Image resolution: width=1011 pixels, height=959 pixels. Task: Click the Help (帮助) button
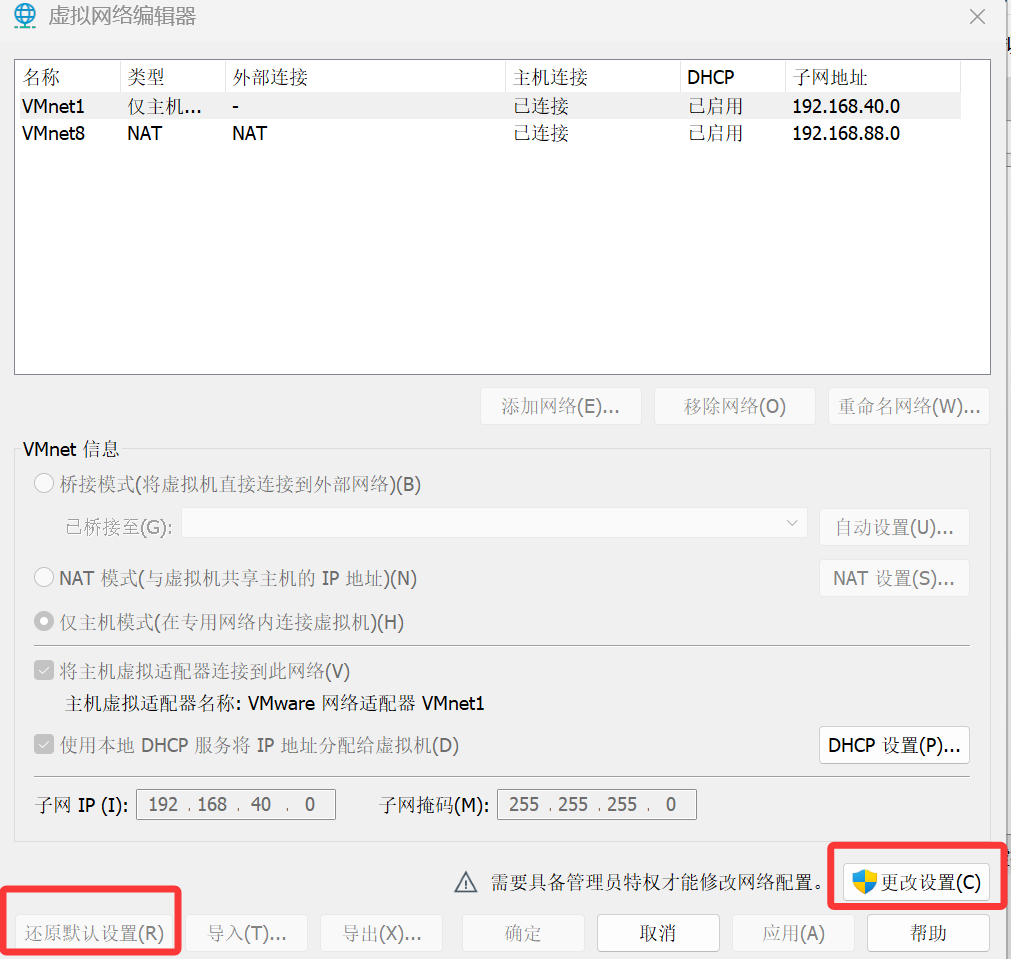click(928, 933)
